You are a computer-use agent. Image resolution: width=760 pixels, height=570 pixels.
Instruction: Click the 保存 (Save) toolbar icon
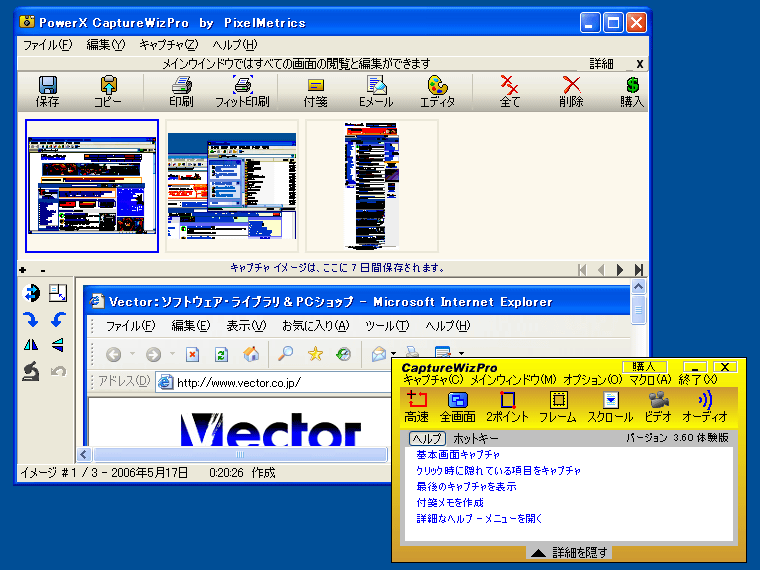(x=48, y=92)
